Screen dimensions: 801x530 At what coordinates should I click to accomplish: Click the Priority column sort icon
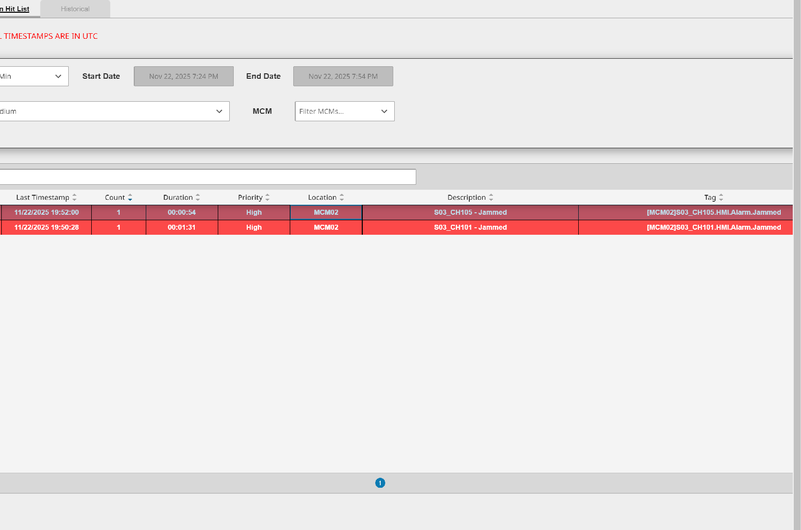click(268, 198)
